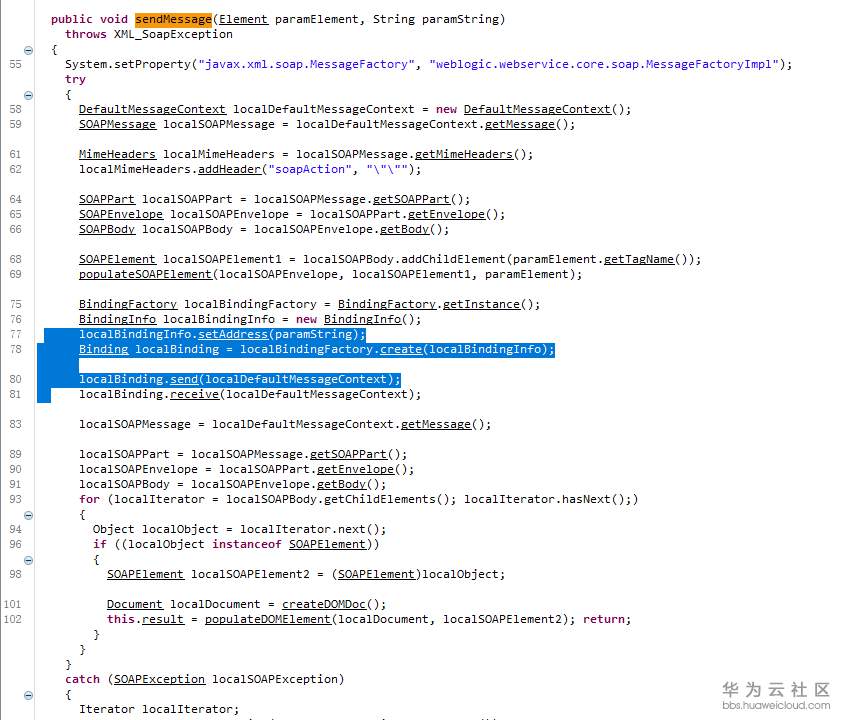The image size is (844, 720).
Task: Open the SOAPException class hyperlink
Action: [x=158, y=679]
